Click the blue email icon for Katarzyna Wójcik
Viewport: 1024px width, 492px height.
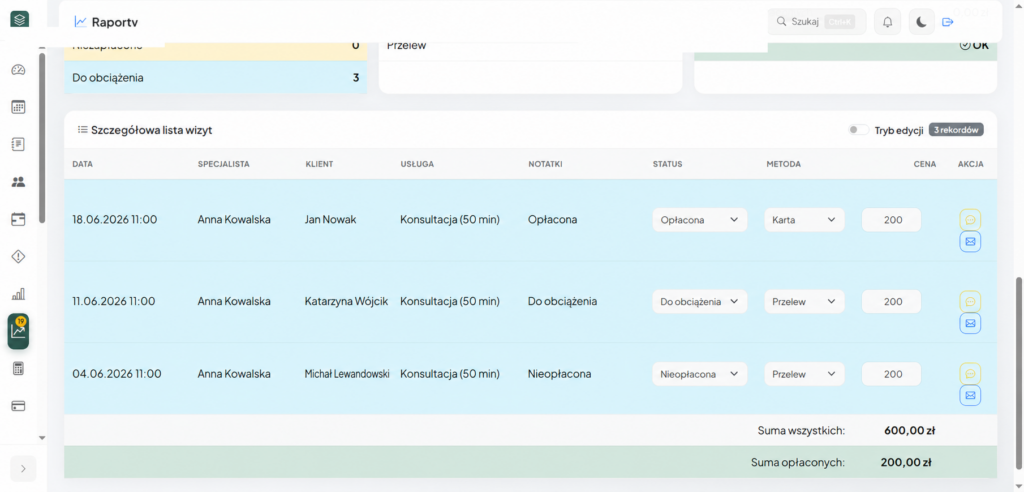click(x=970, y=323)
